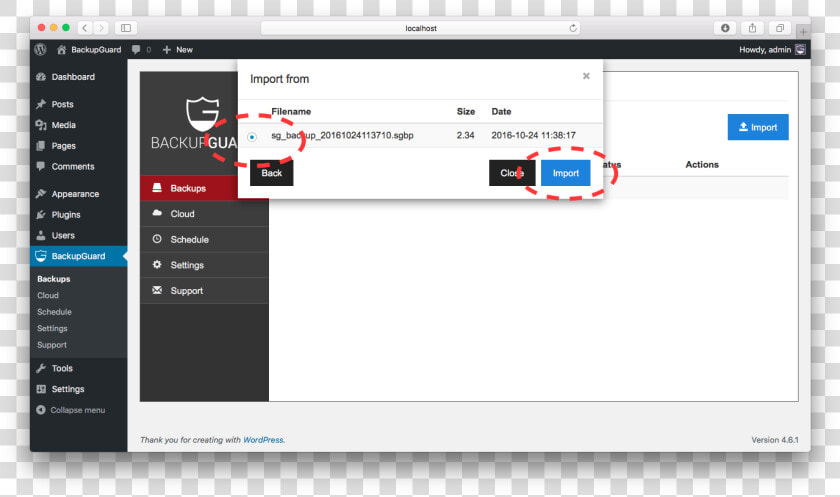Click the Import button on Backups page
This screenshot has height=497, width=840.
pos(758,127)
